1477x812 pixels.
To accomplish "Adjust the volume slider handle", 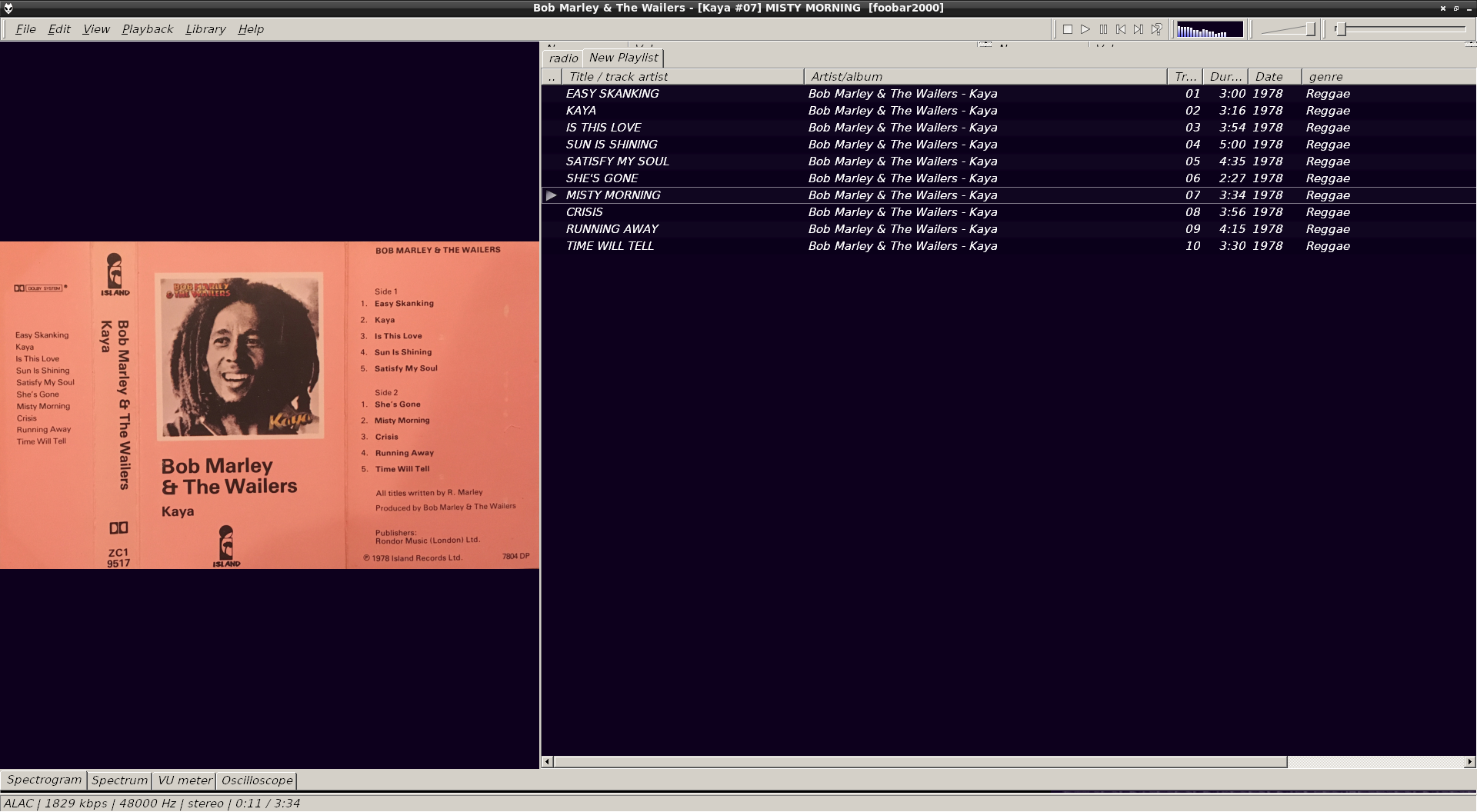I will click(x=1310, y=29).
